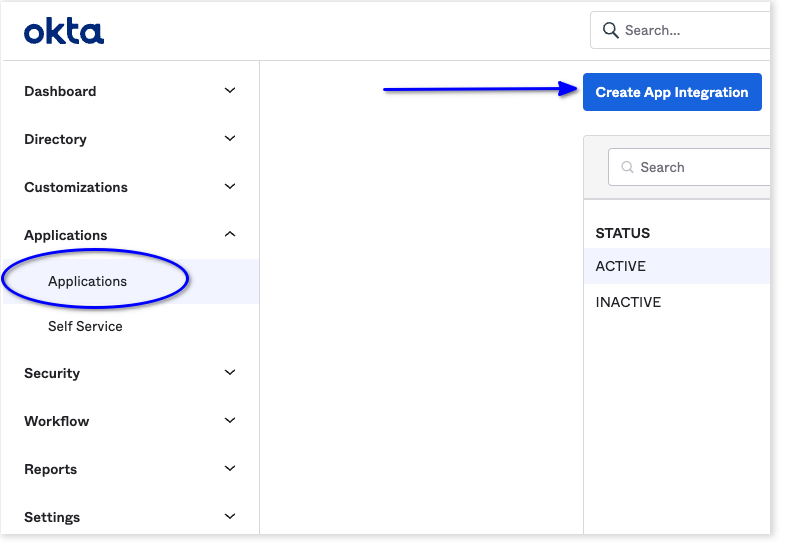Filter applications by INACTIVE status
Image resolution: width=785 pixels, height=548 pixels.
pos(628,303)
